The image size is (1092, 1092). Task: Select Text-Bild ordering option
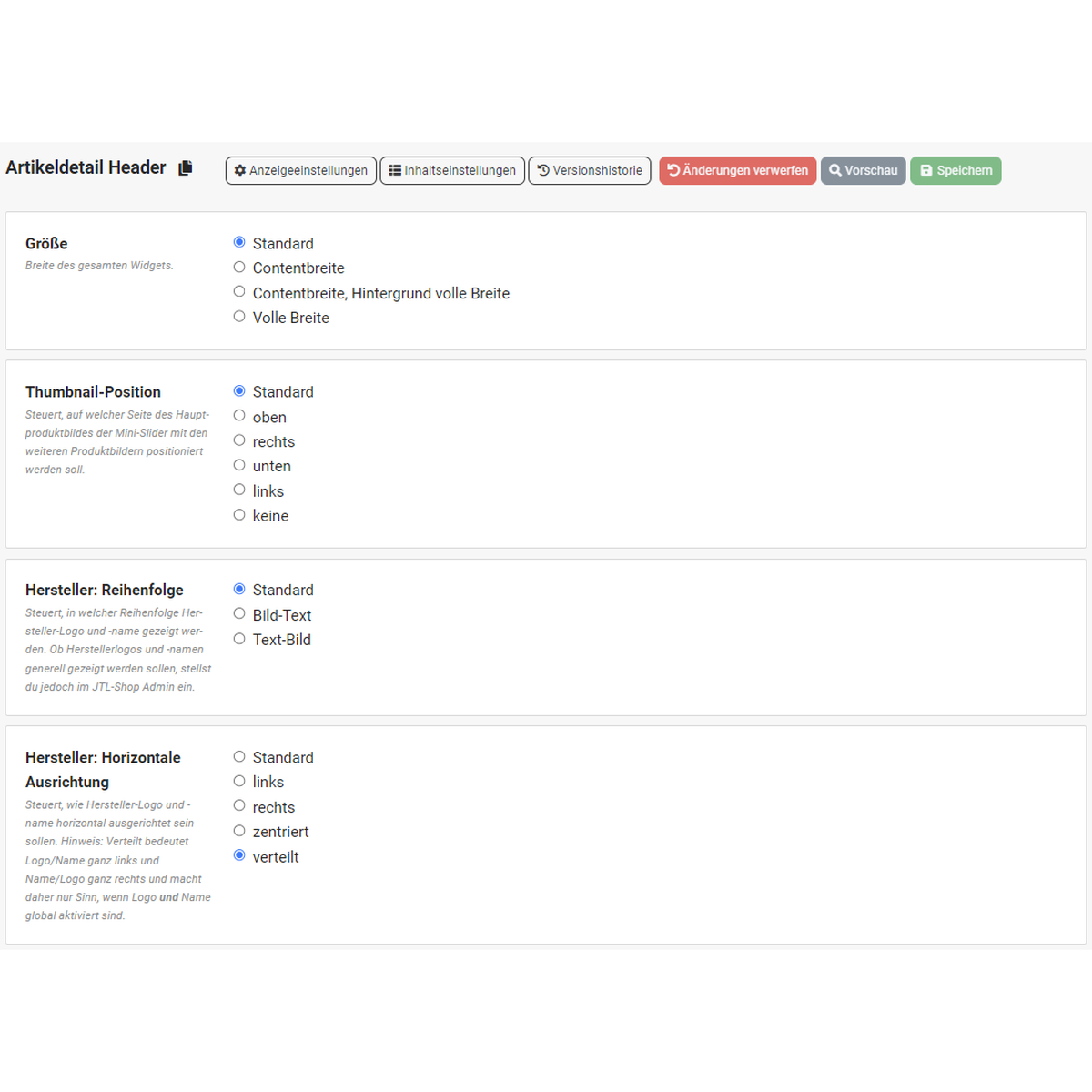coord(238,638)
